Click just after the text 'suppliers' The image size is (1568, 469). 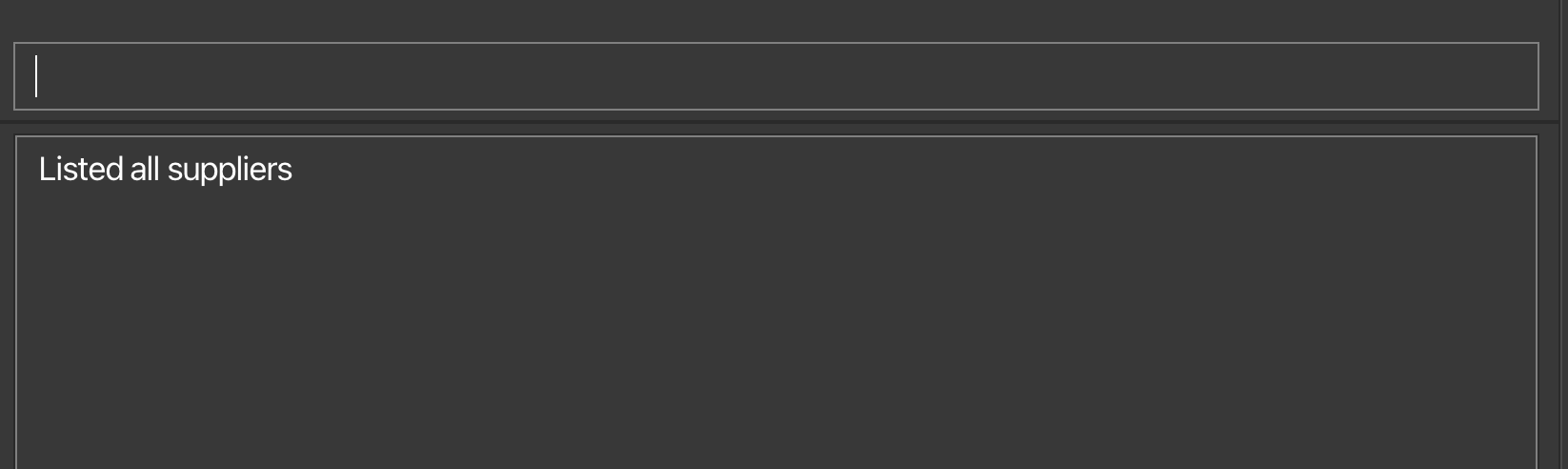[297, 170]
